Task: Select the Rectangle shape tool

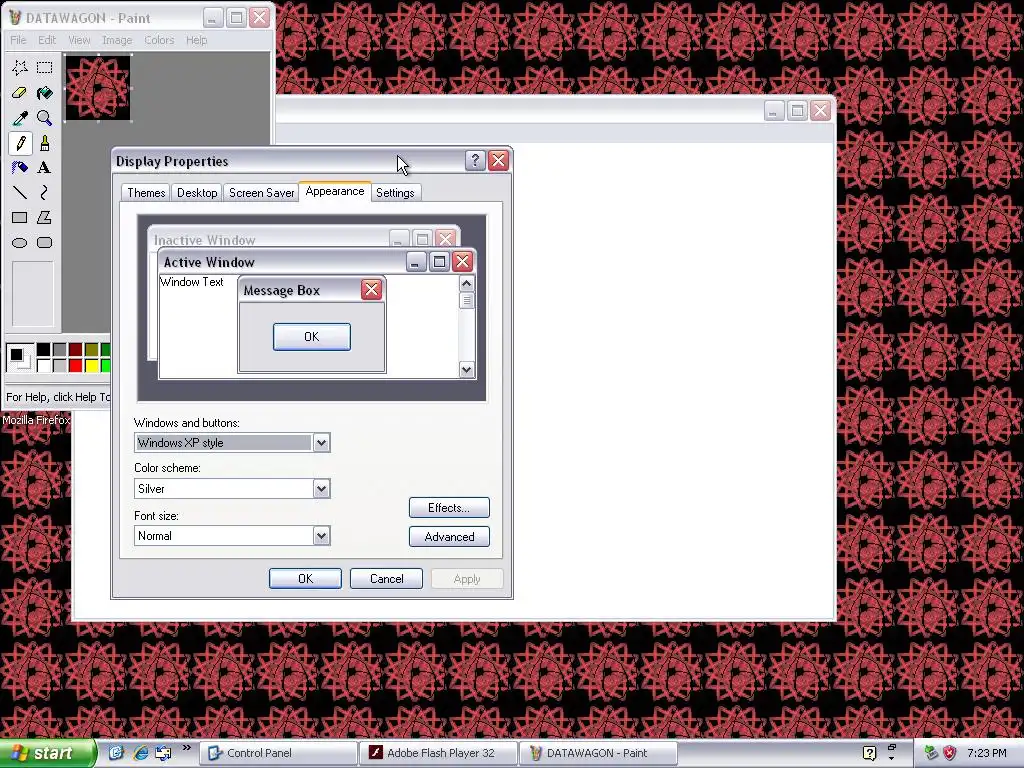Action: [x=20, y=217]
